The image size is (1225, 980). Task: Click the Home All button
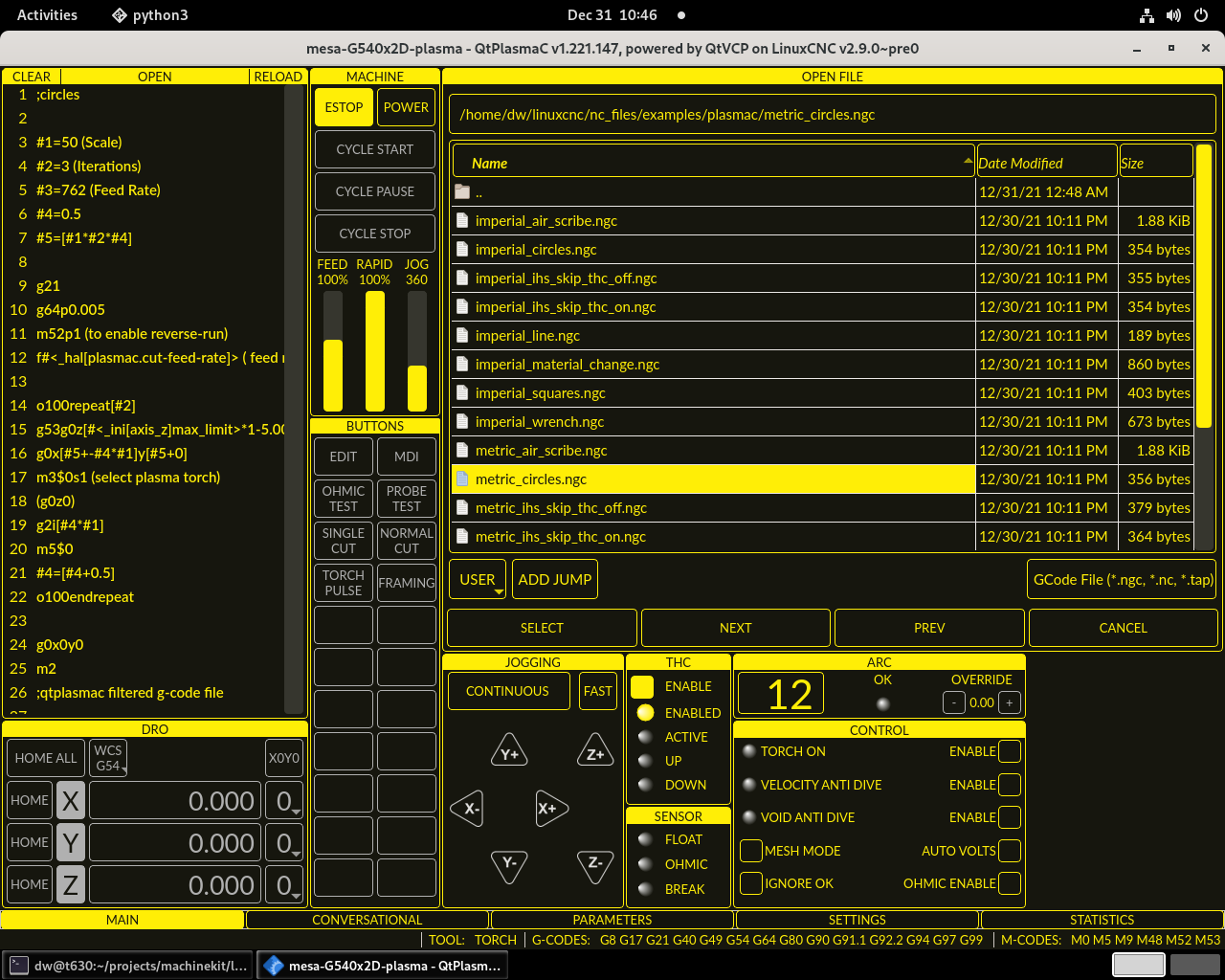[x=46, y=758]
